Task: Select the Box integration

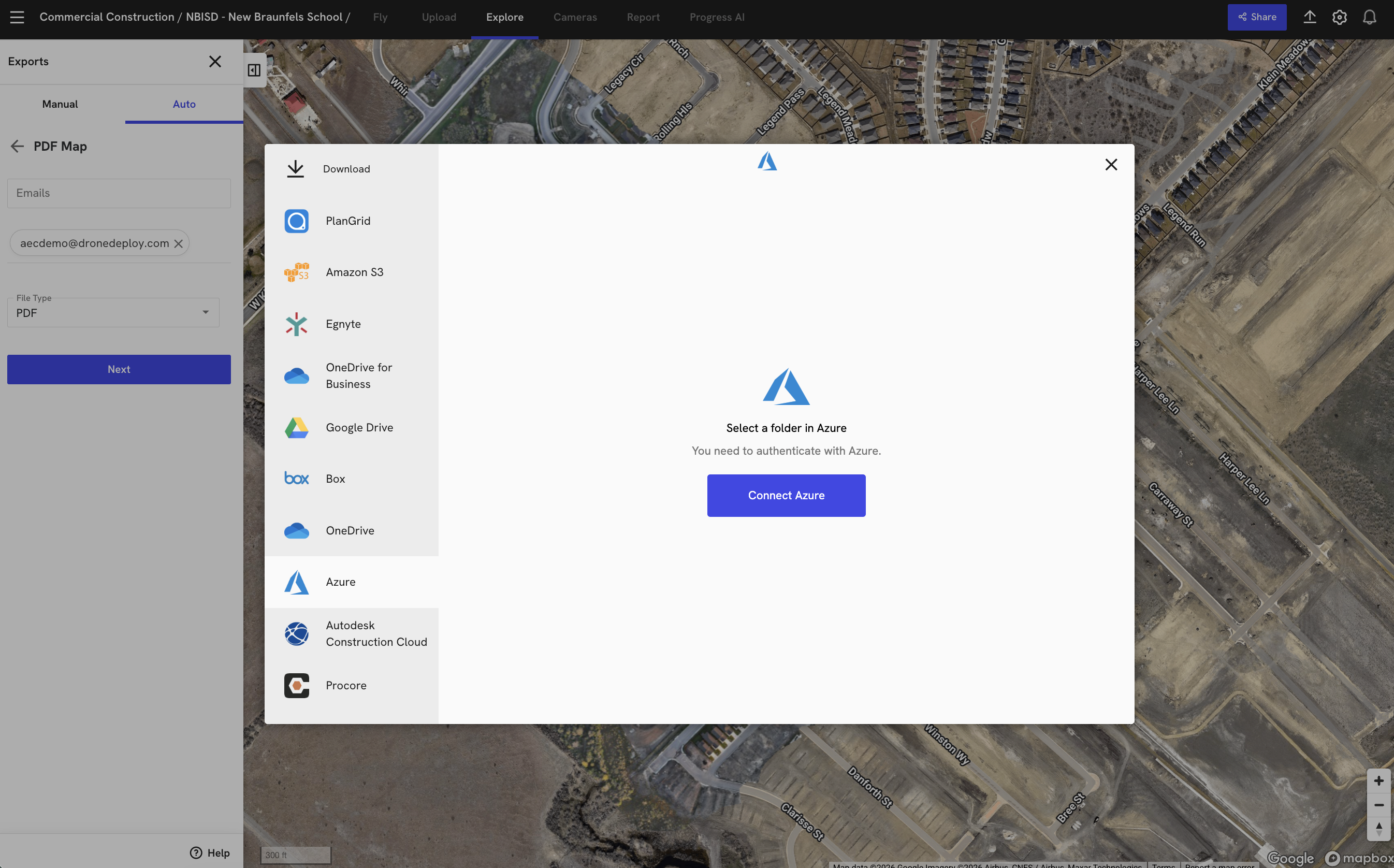Action: 335,479
